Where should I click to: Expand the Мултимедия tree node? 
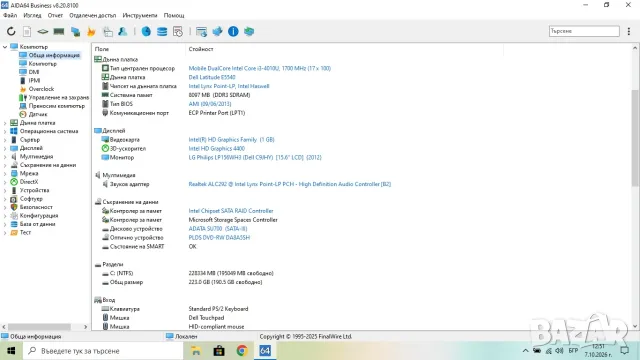[5, 157]
